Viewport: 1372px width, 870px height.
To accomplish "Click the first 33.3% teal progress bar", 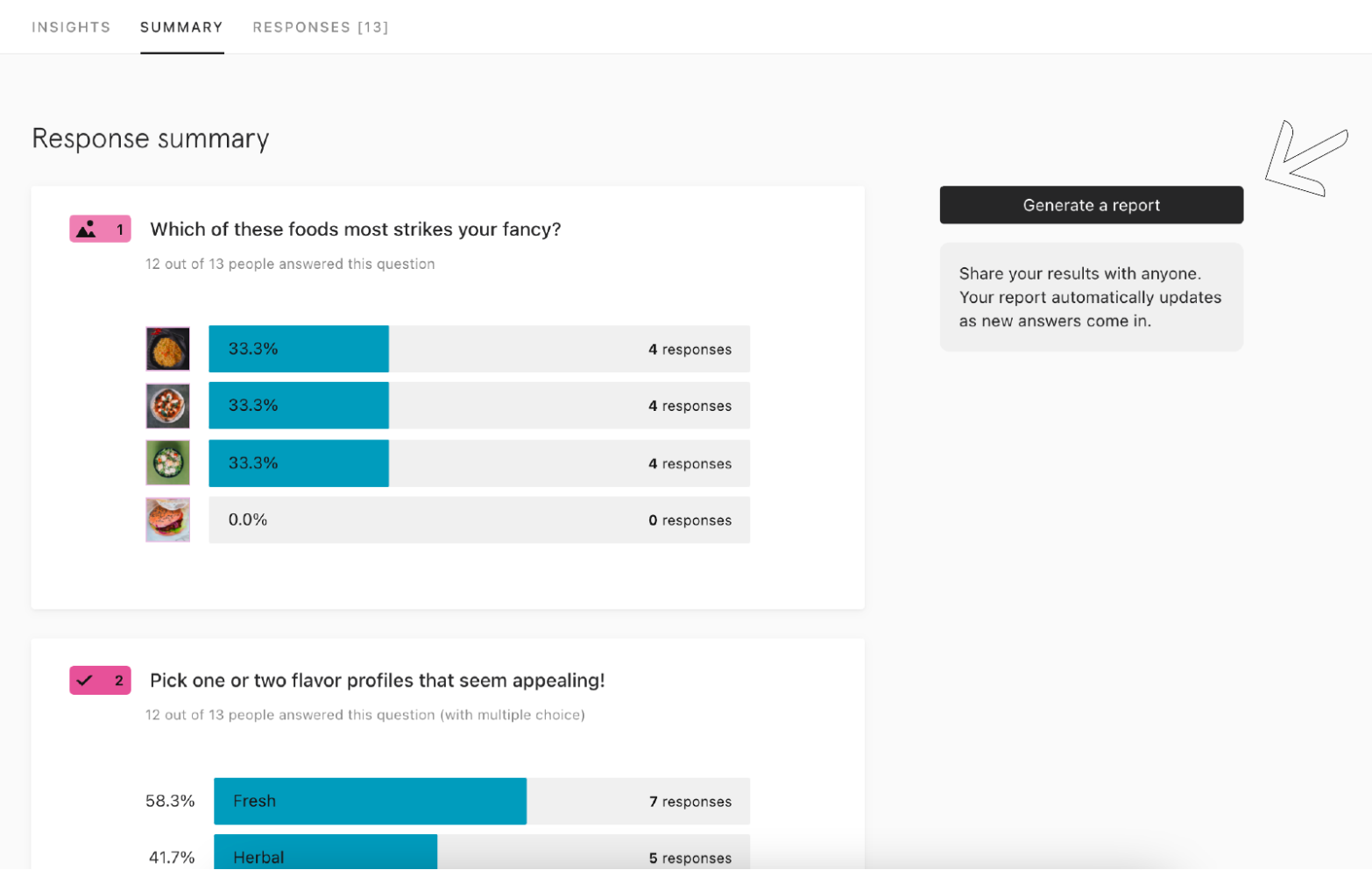I will click(298, 348).
